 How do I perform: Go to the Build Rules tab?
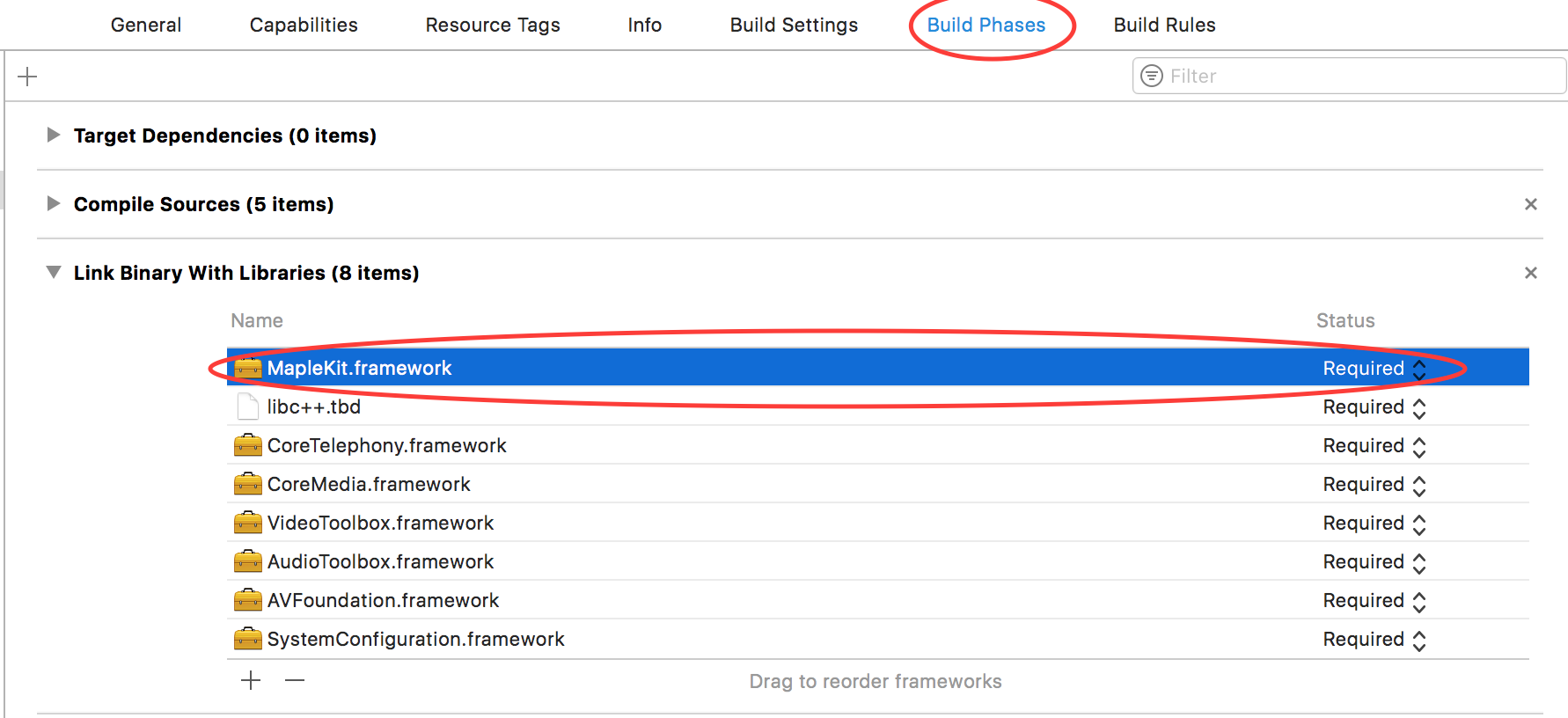tap(1164, 26)
